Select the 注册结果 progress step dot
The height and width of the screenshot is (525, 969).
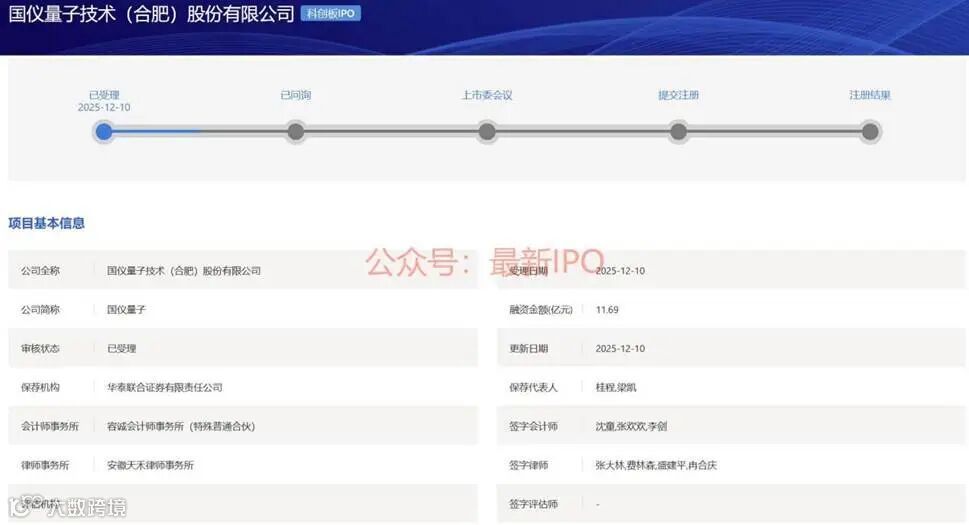tap(870, 132)
